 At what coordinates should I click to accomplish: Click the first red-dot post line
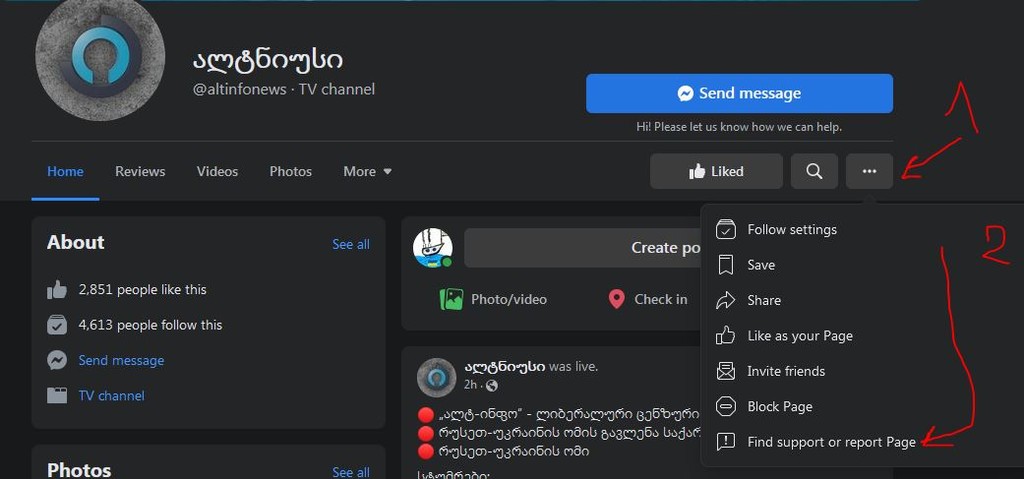(559, 414)
